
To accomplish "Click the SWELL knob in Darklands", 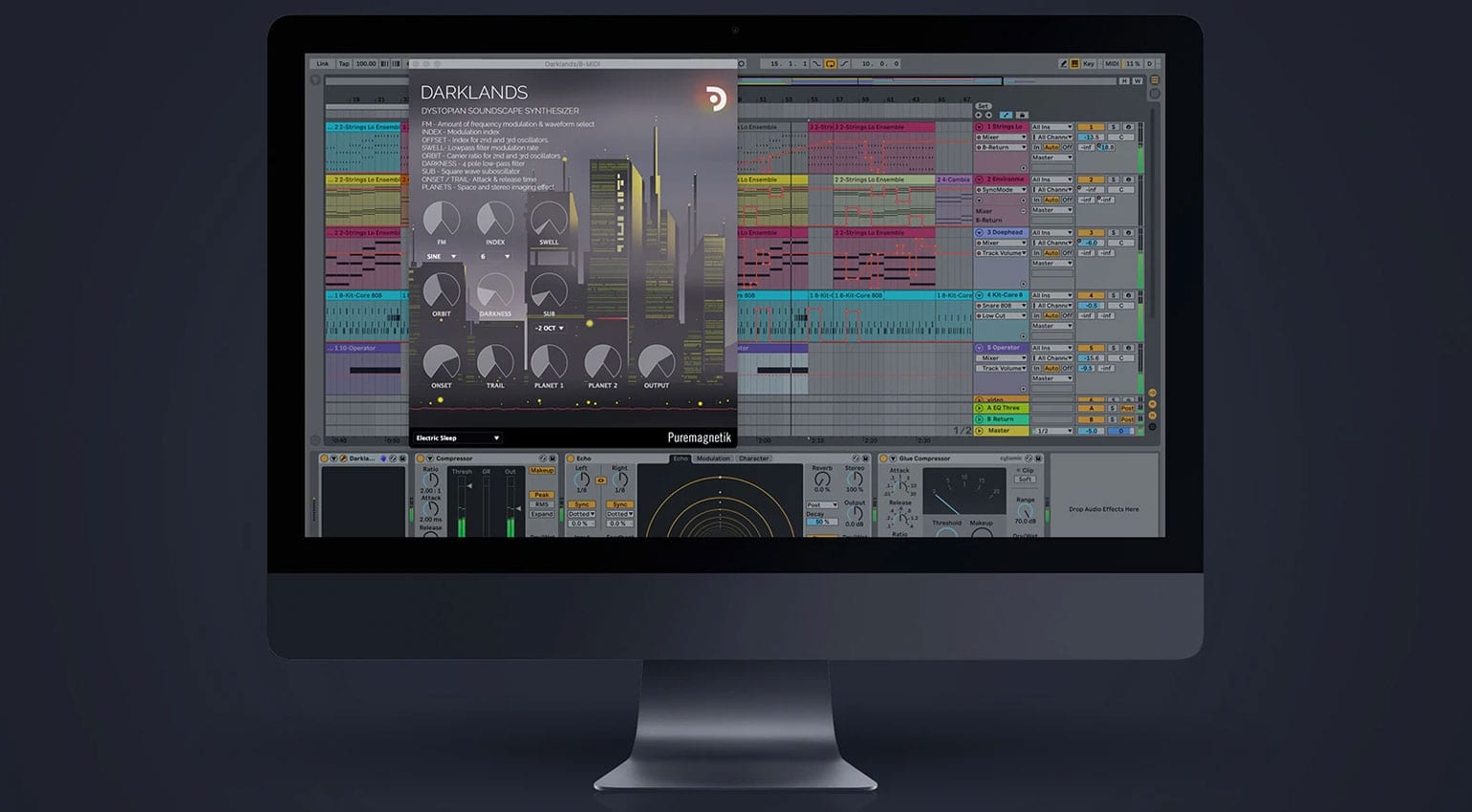I will pyautogui.click(x=549, y=220).
